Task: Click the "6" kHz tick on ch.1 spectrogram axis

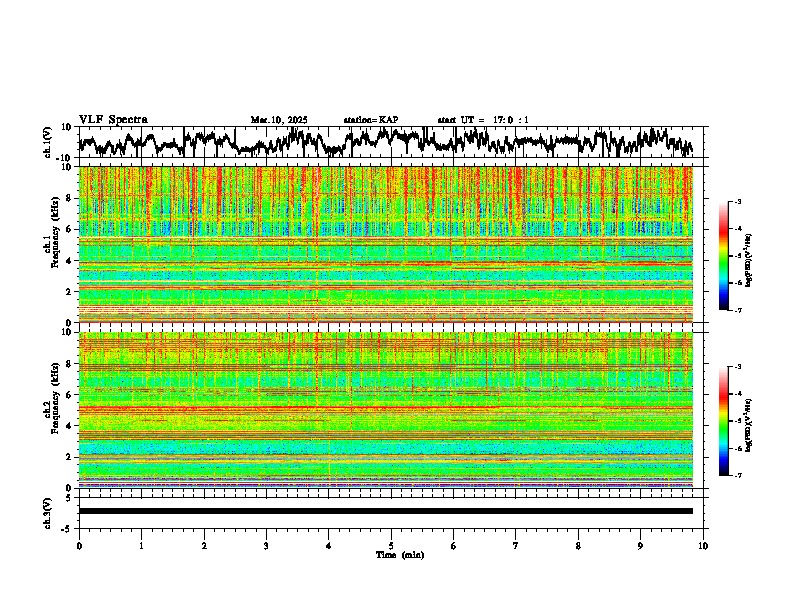Action: [x=70, y=229]
